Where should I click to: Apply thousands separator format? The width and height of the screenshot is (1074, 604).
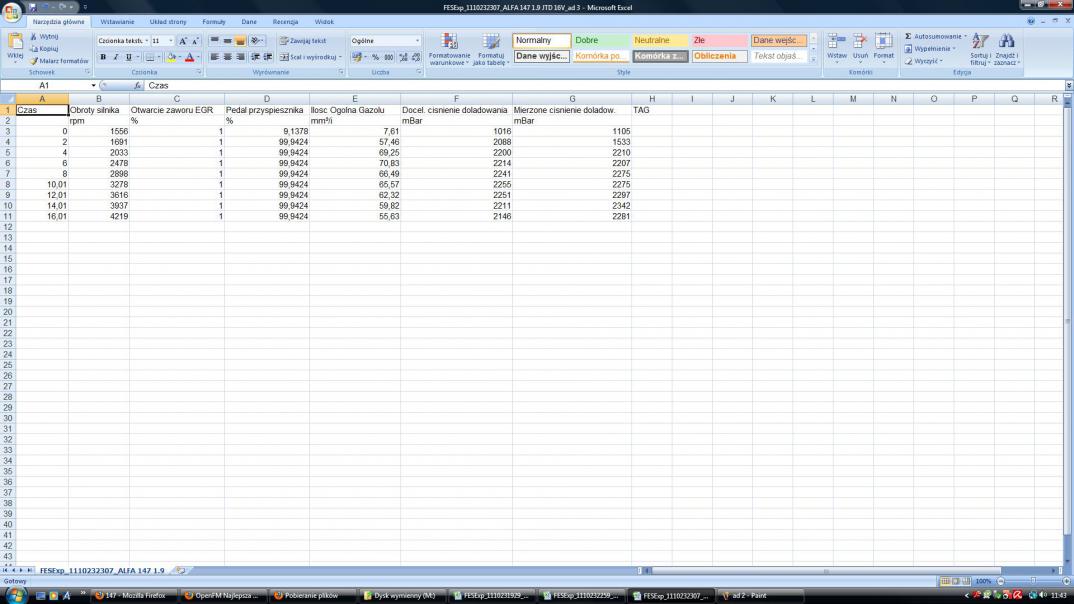(388, 58)
